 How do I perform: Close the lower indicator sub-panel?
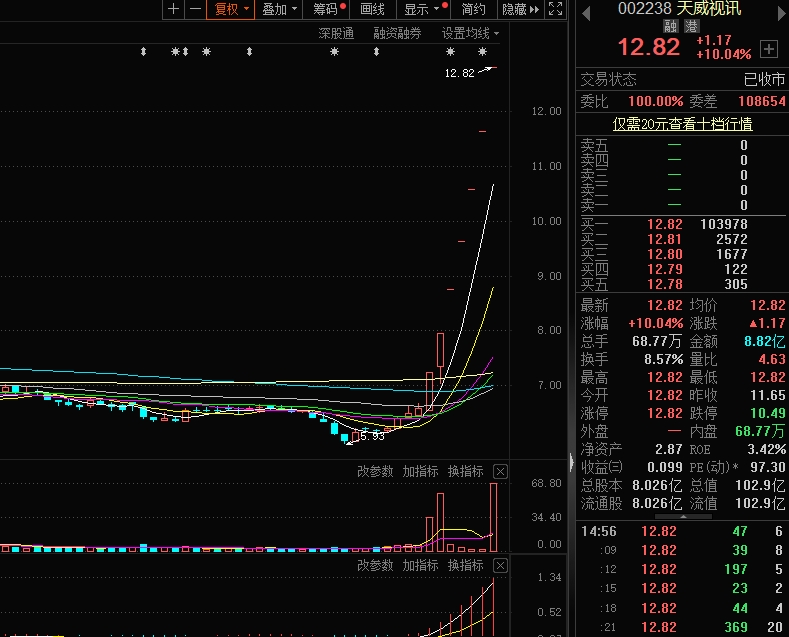tap(501, 565)
